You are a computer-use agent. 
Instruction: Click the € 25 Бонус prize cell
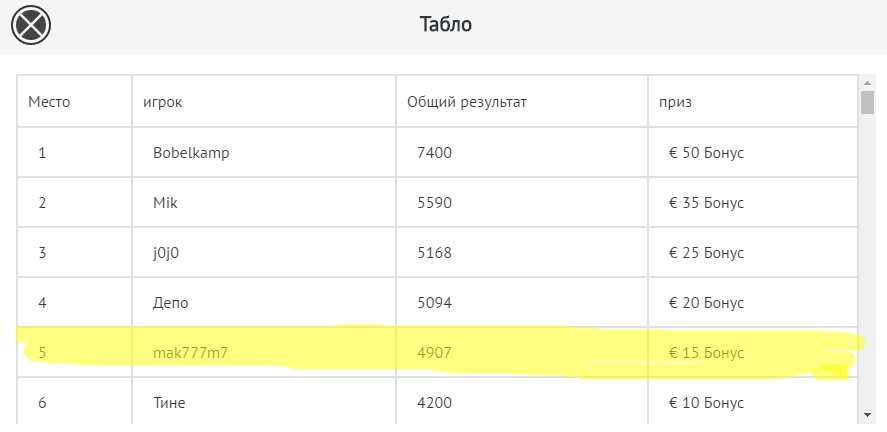[707, 253]
